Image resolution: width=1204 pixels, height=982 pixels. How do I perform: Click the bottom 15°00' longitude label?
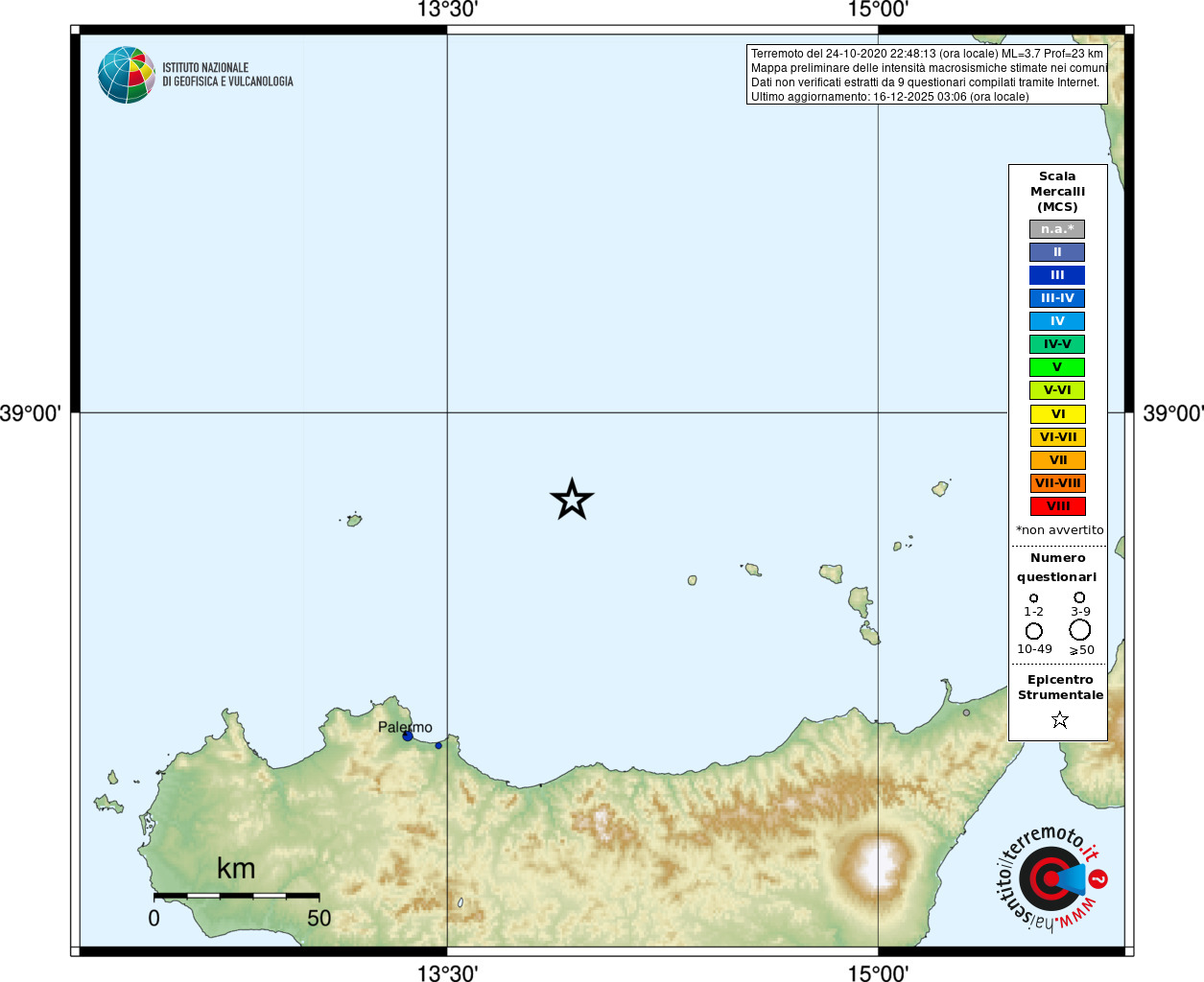click(878, 973)
